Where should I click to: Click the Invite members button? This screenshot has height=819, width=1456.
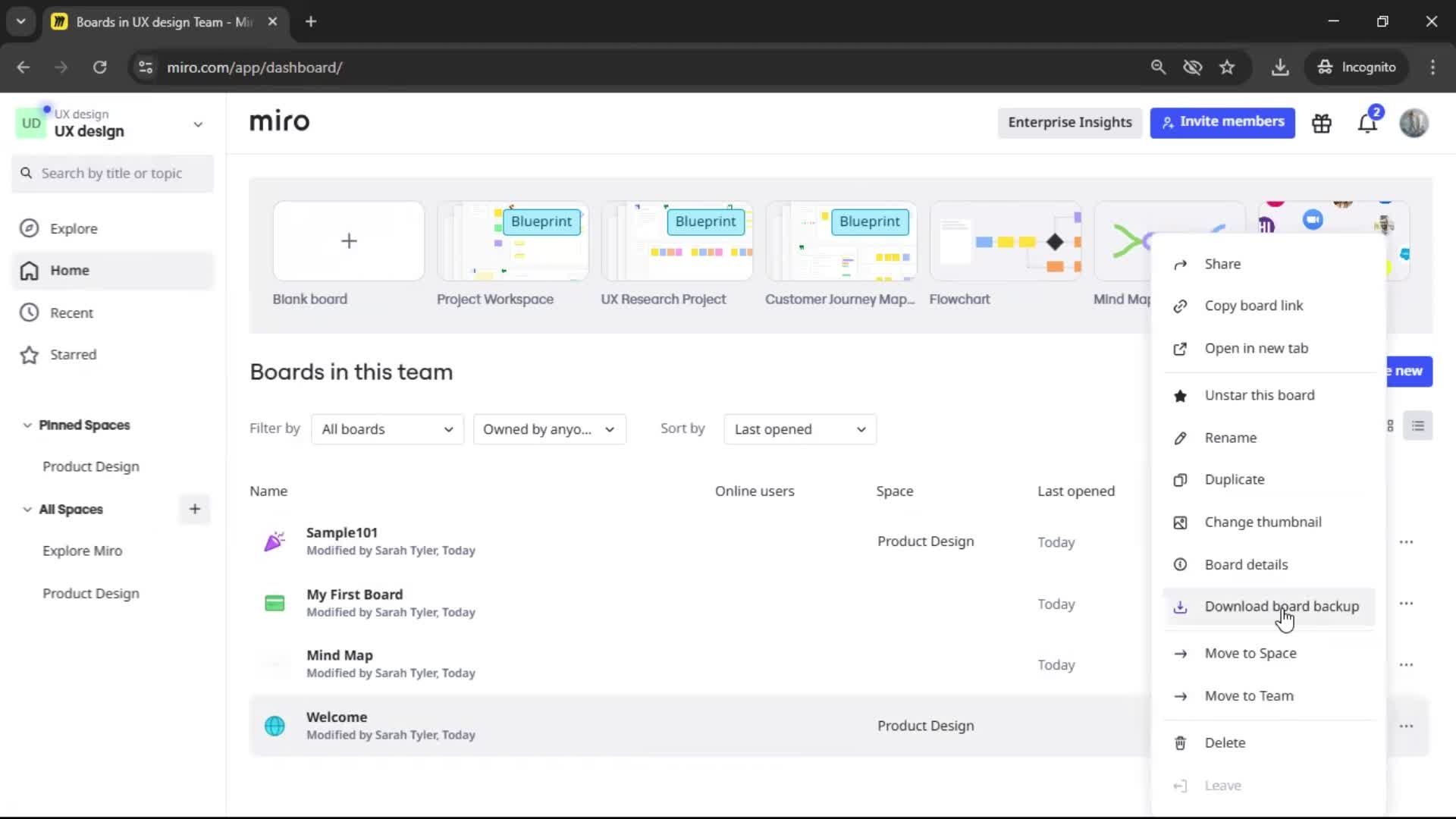[1222, 123]
